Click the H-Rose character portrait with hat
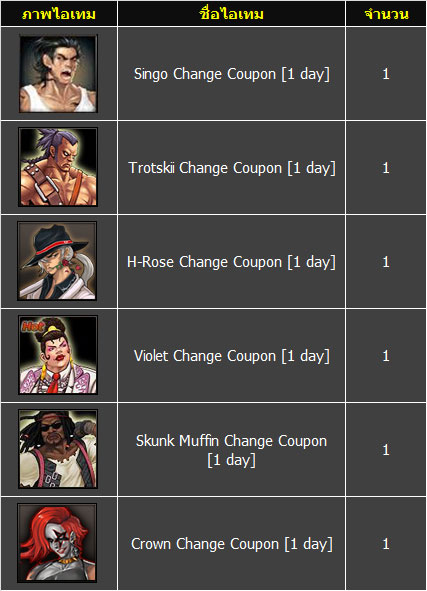The height and width of the screenshot is (591, 427). [57, 261]
